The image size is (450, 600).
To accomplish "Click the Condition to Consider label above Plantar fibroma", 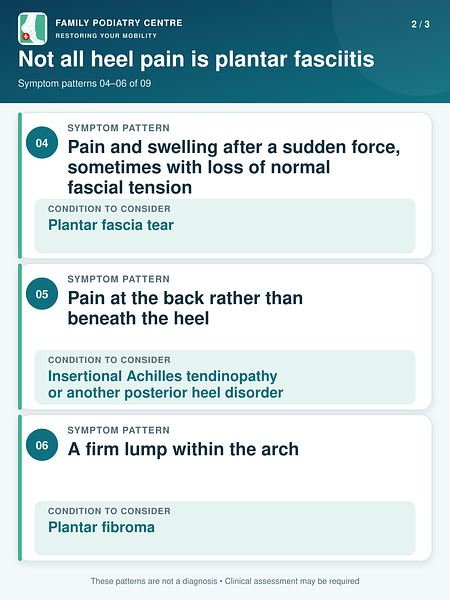I will (x=109, y=511).
